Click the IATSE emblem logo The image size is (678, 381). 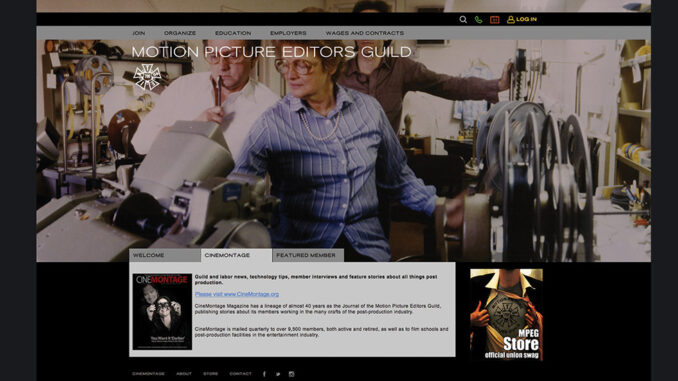point(147,77)
